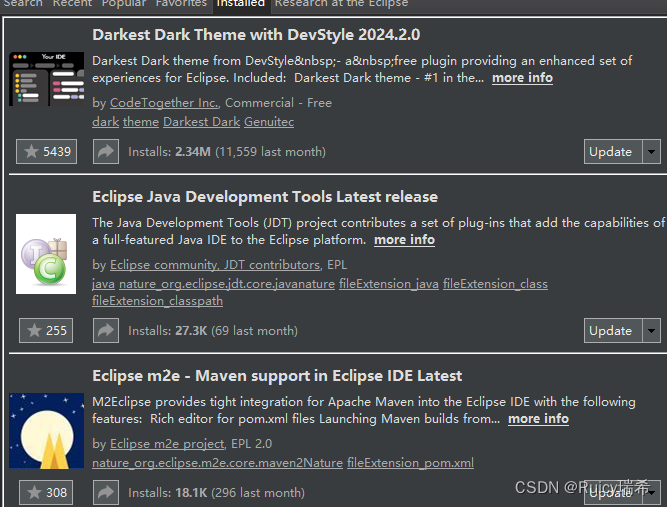Switch to the Favorites tab

coord(181,3)
